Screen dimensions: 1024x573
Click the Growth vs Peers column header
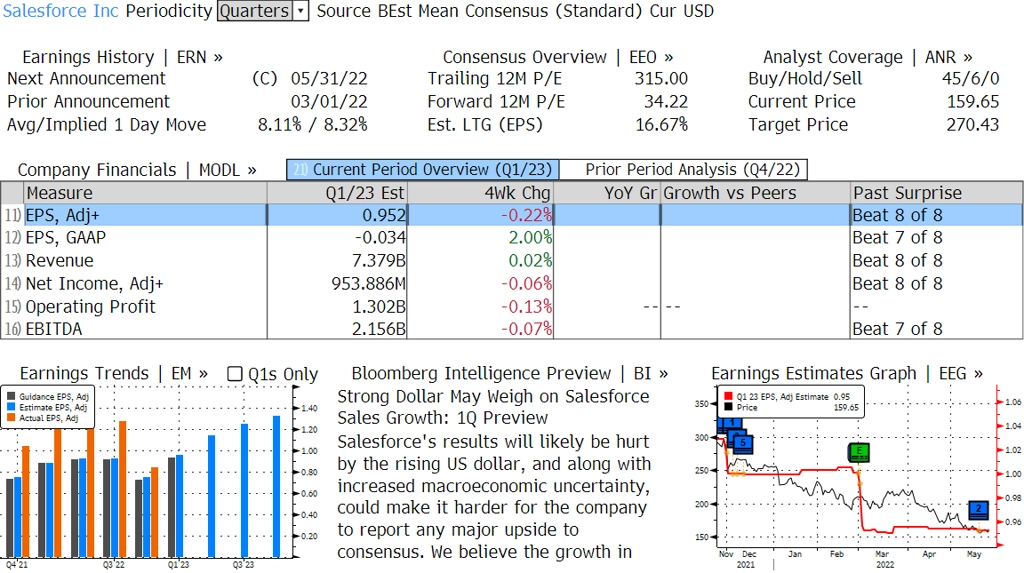click(x=755, y=193)
